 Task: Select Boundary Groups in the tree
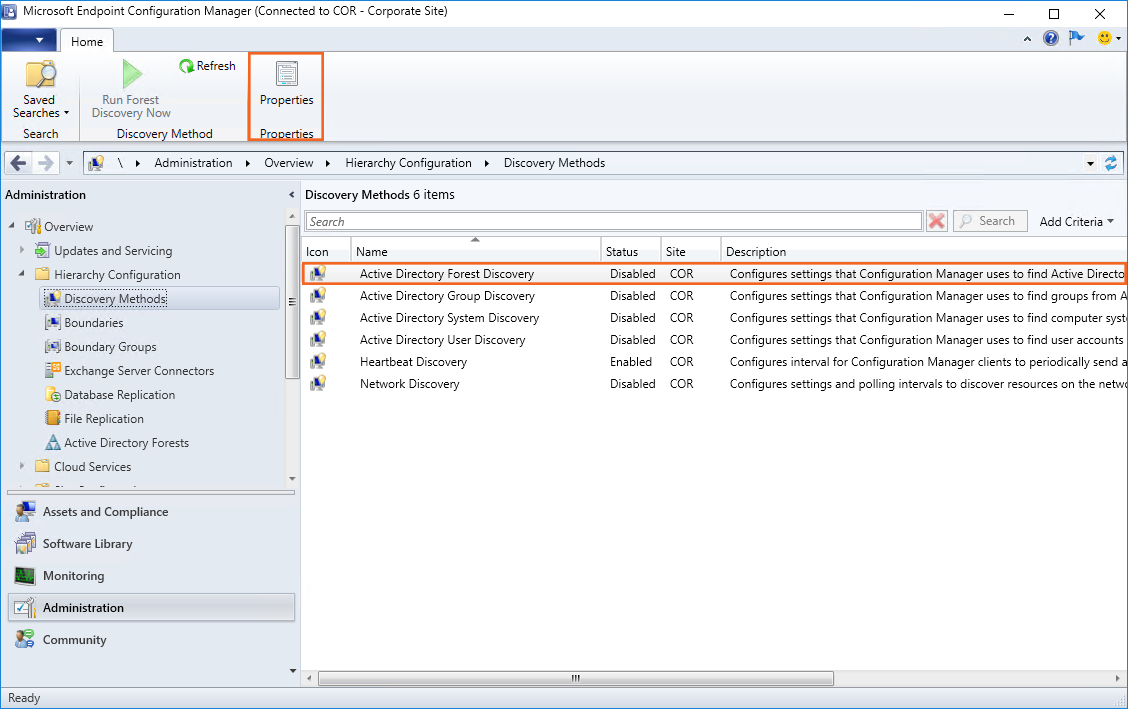pyautogui.click(x=110, y=347)
